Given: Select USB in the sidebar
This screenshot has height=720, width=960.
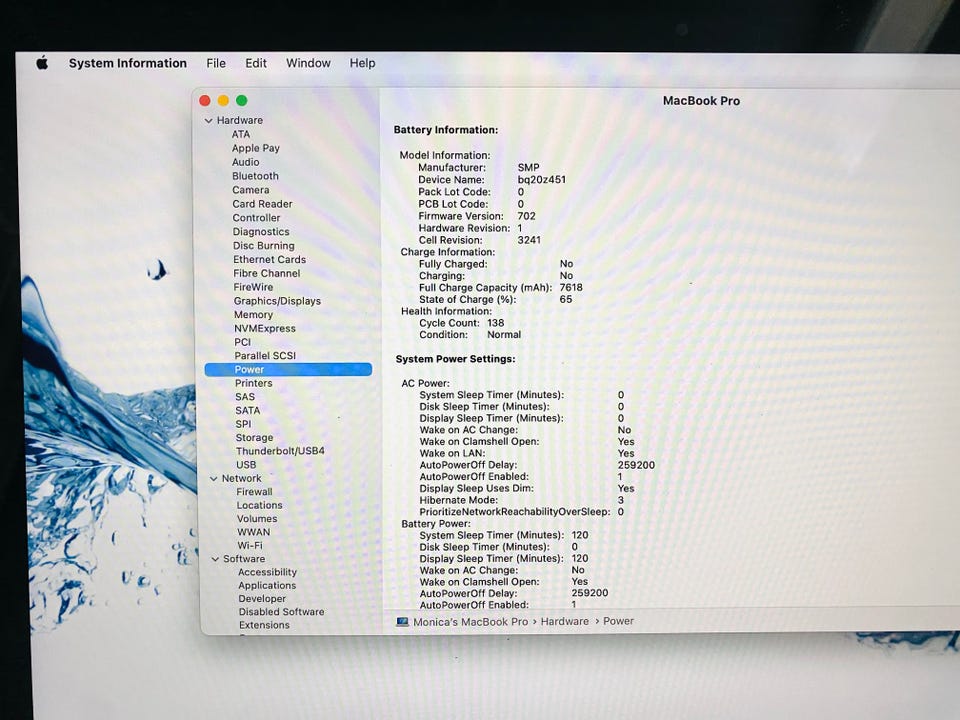Looking at the screenshot, I should [246, 465].
